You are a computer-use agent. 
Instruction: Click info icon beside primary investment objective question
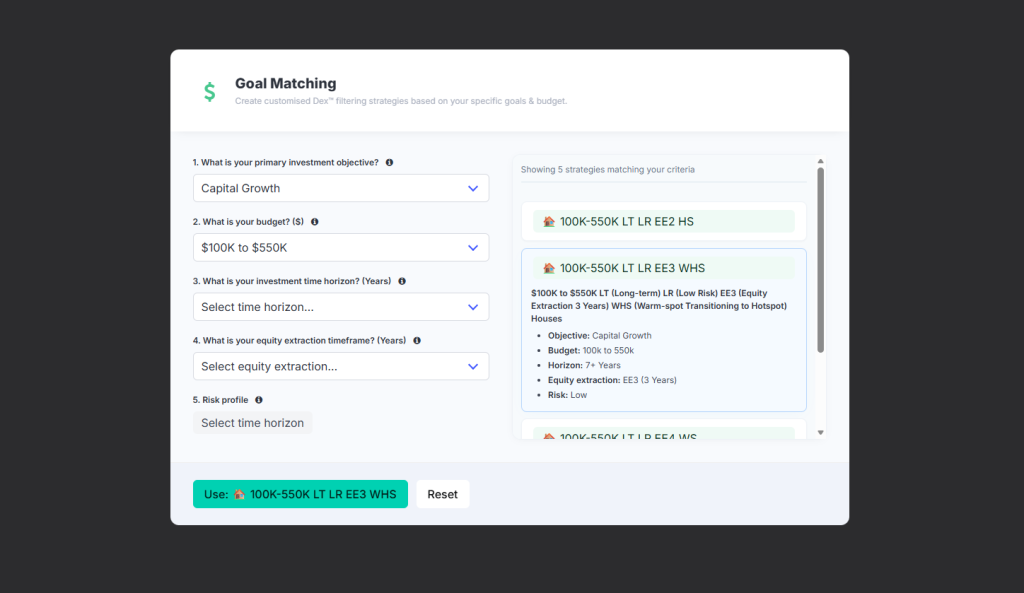tap(389, 163)
